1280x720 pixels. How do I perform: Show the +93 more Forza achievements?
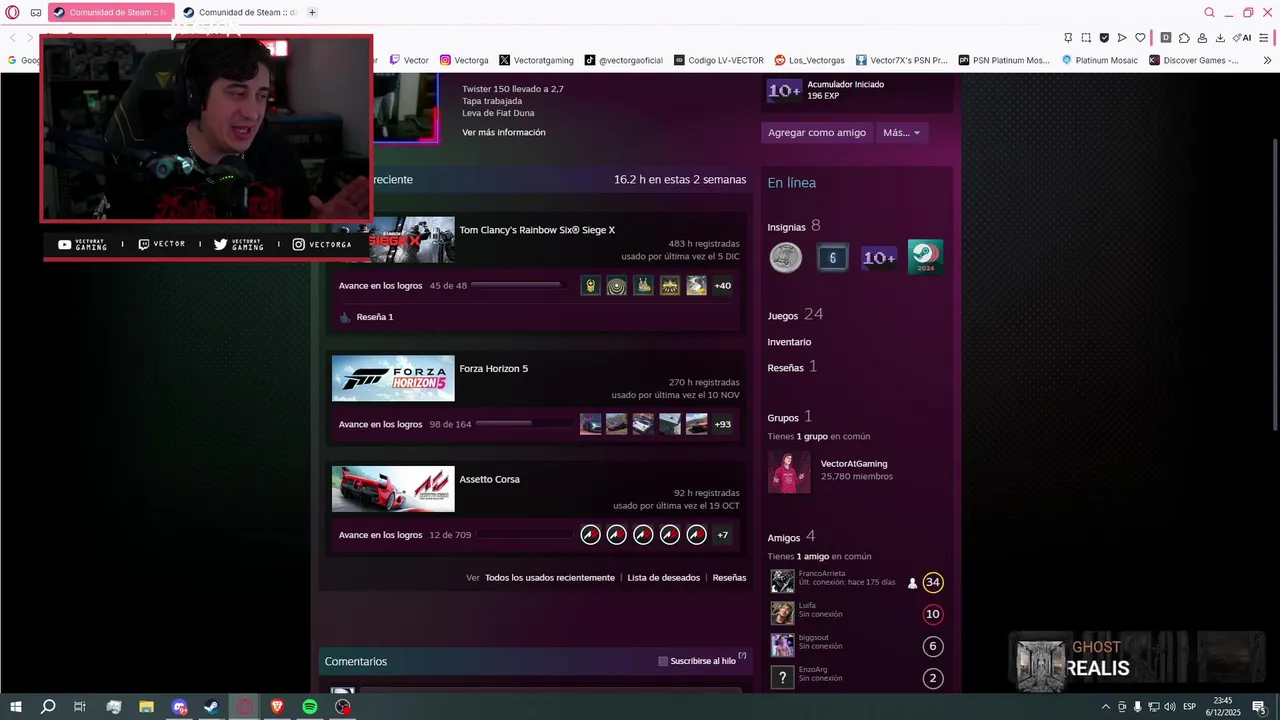(722, 424)
